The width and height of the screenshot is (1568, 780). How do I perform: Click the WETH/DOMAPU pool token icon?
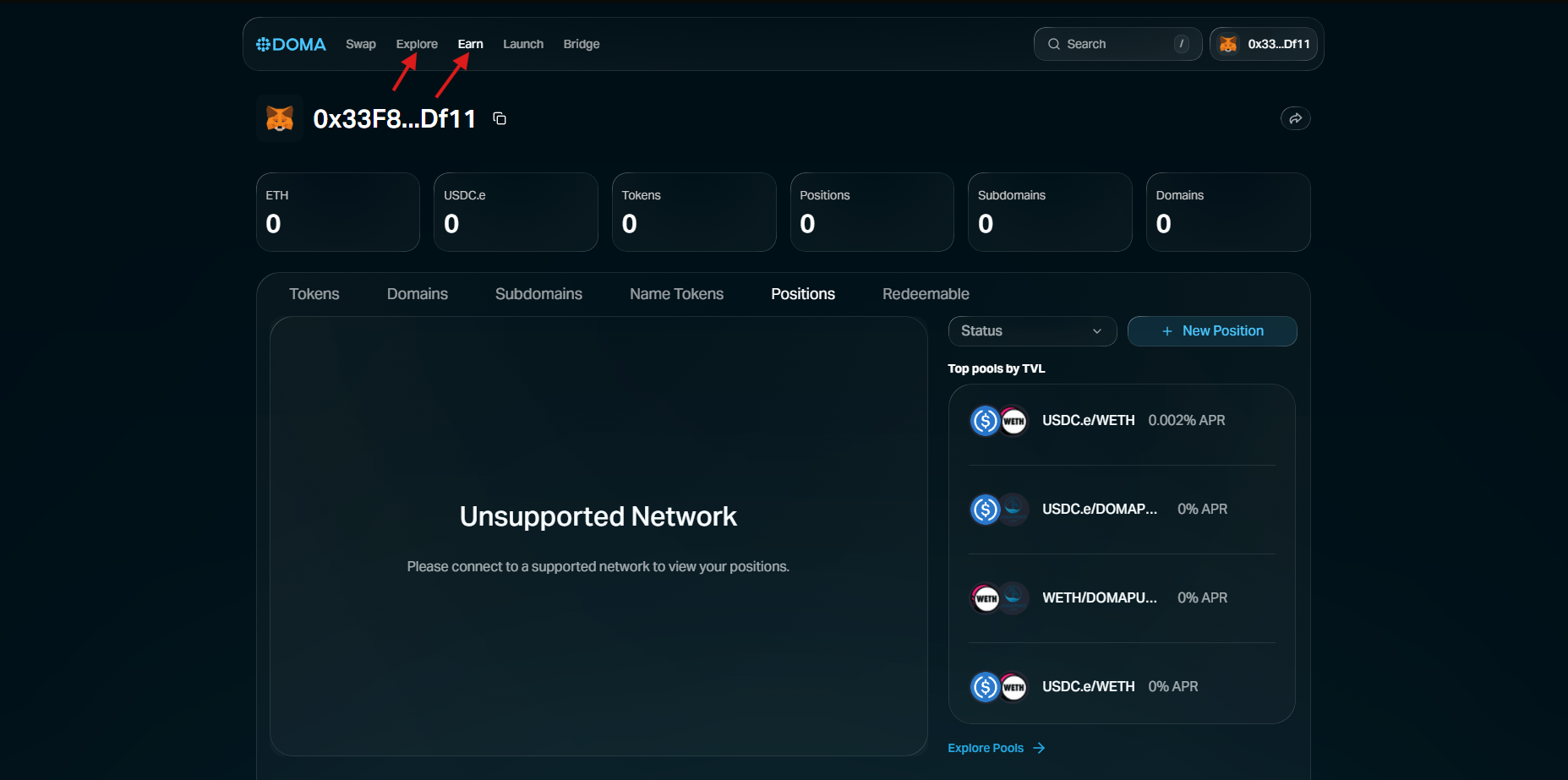pyautogui.click(x=998, y=598)
